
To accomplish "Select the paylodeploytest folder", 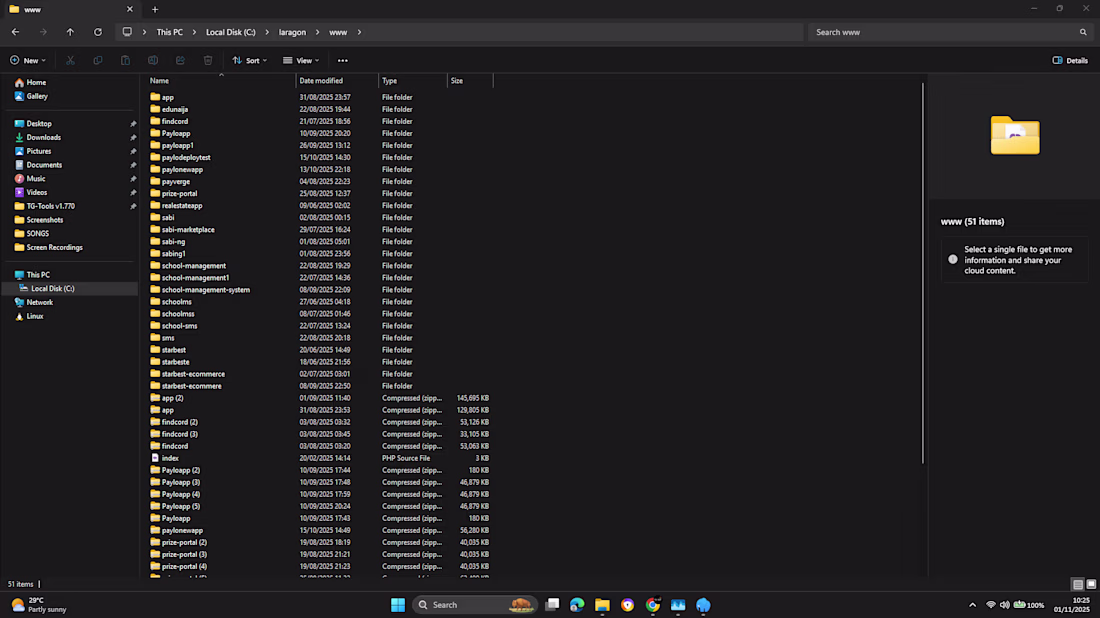I will (x=186, y=158).
